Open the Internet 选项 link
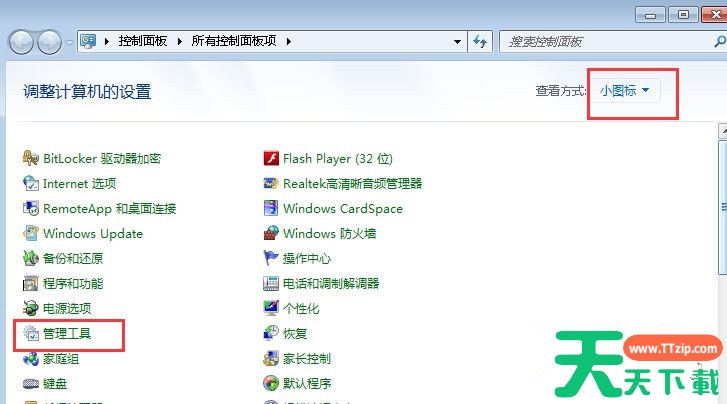 pyautogui.click(x=79, y=184)
